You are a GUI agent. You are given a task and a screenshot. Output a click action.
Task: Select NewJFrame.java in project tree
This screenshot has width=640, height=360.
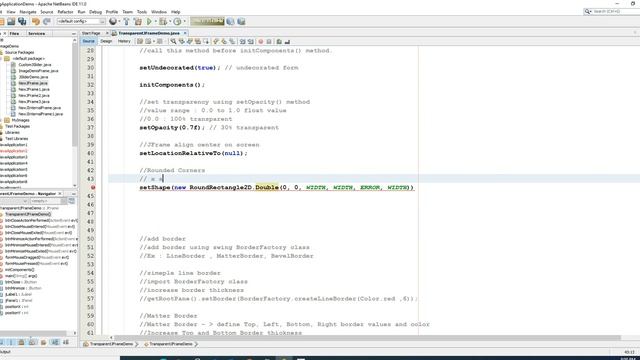click(x=33, y=83)
